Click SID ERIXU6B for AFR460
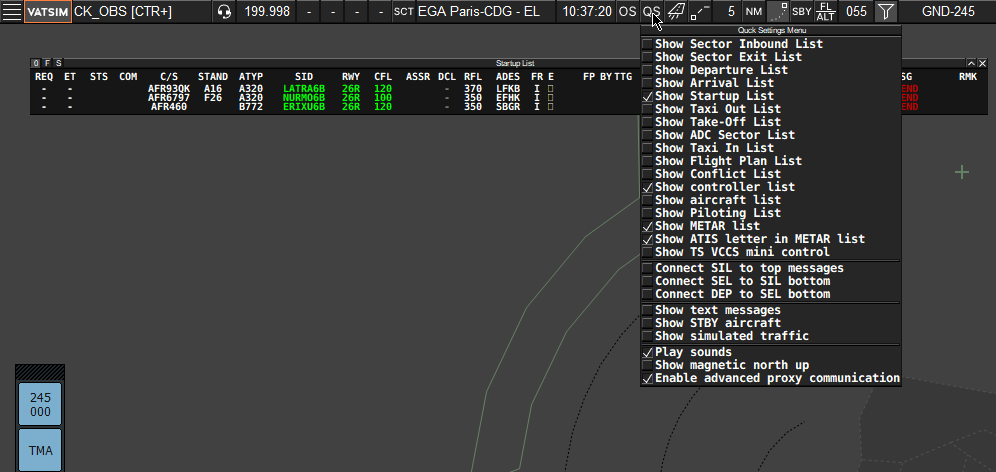Viewport: 996px width, 472px height. pos(304,107)
